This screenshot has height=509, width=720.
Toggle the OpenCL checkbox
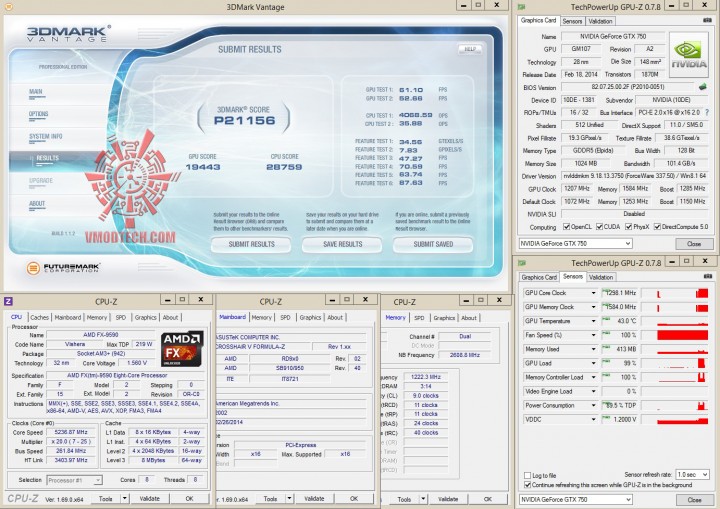[566, 226]
